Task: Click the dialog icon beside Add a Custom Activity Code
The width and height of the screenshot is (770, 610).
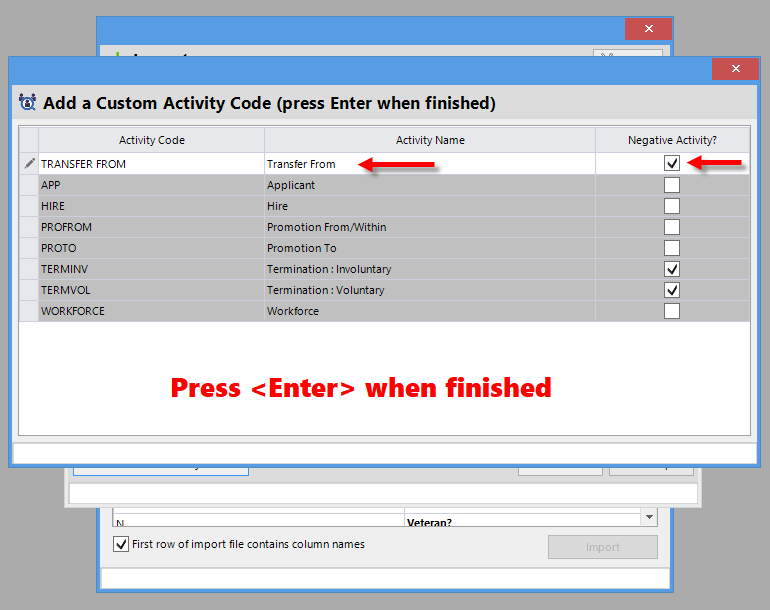Action: click(x=28, y=102)
